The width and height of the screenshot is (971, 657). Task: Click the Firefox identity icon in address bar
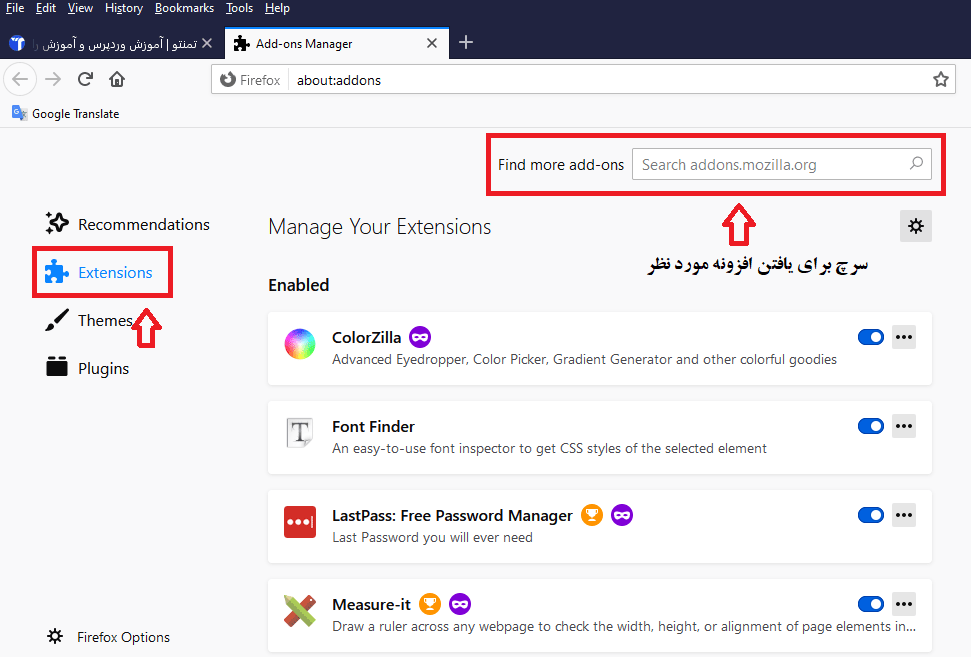point(228,80)
